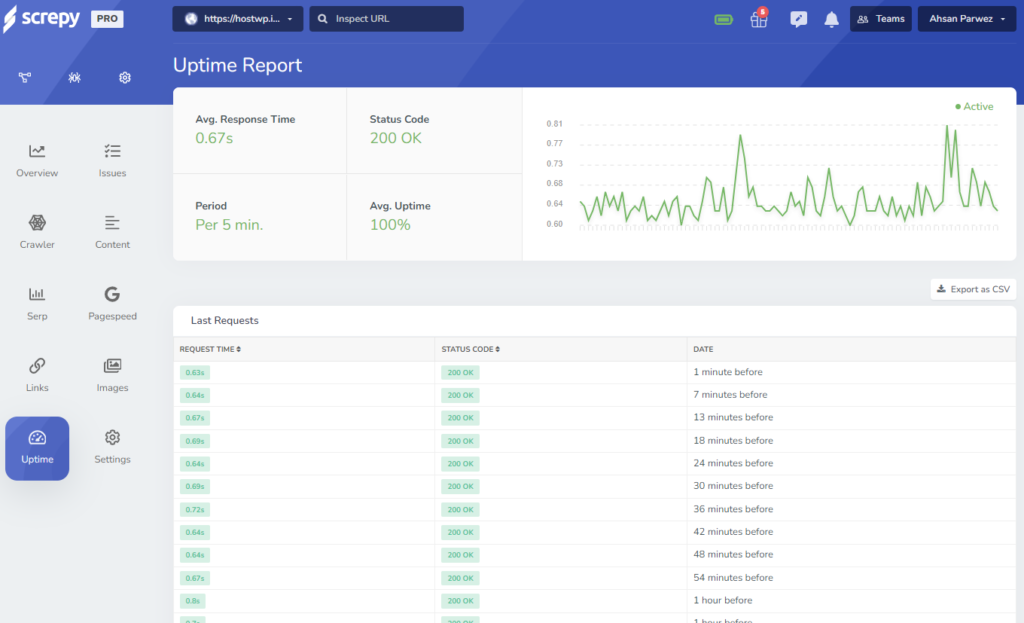The height and width of the screenshot is (623, 1024).
Task: Sort by Status Code column
Action: [470, 349]
